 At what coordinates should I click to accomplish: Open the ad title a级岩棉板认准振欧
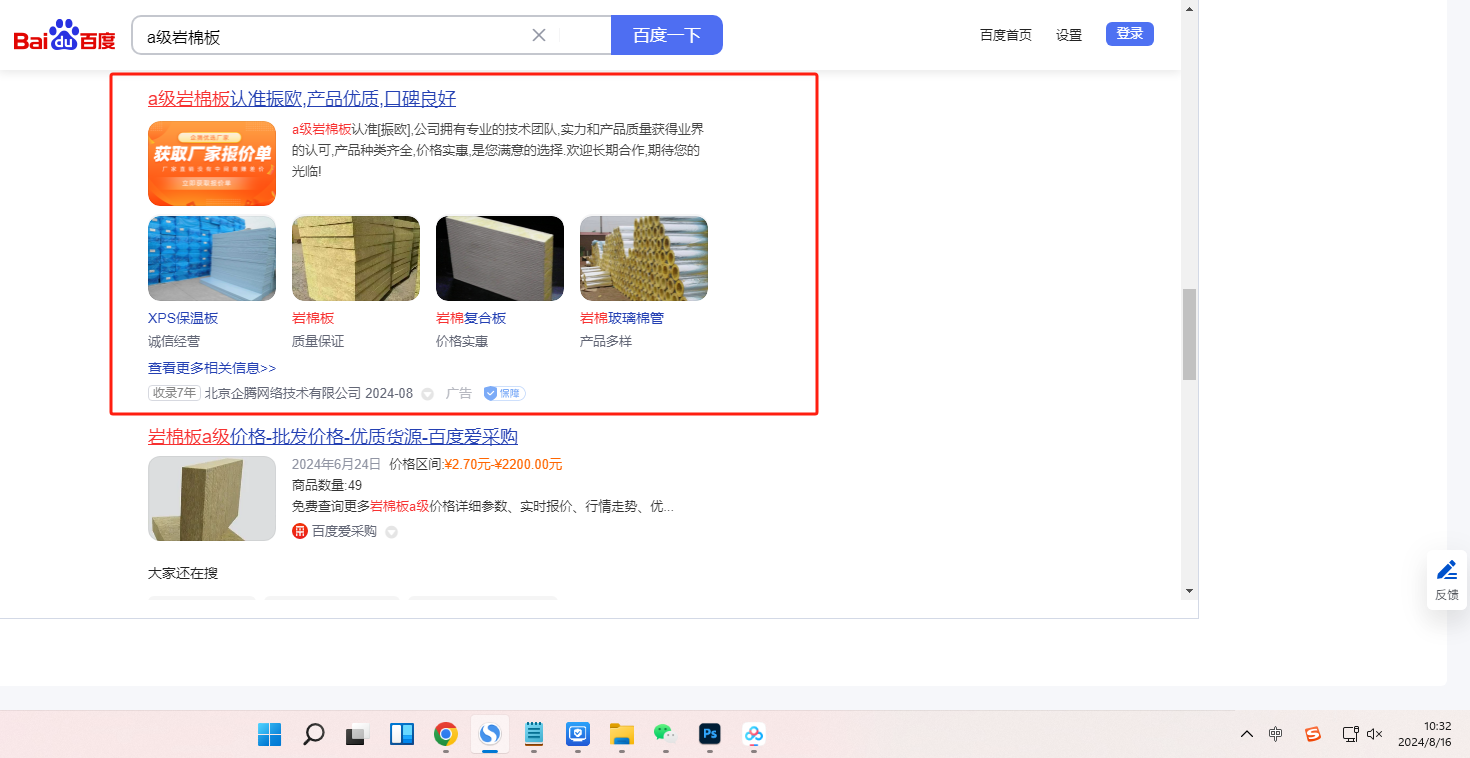302,98
